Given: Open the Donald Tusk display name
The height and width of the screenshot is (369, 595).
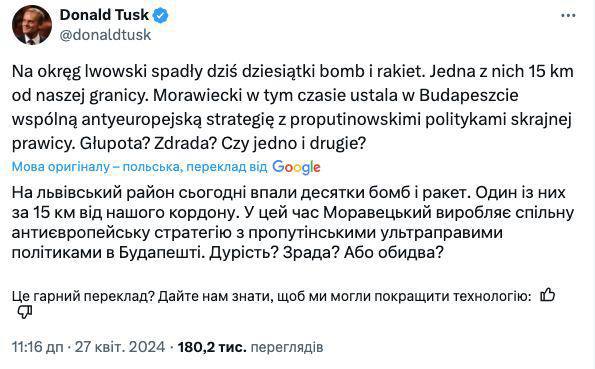Looking at the screenshot, I should tap(104, 15).
